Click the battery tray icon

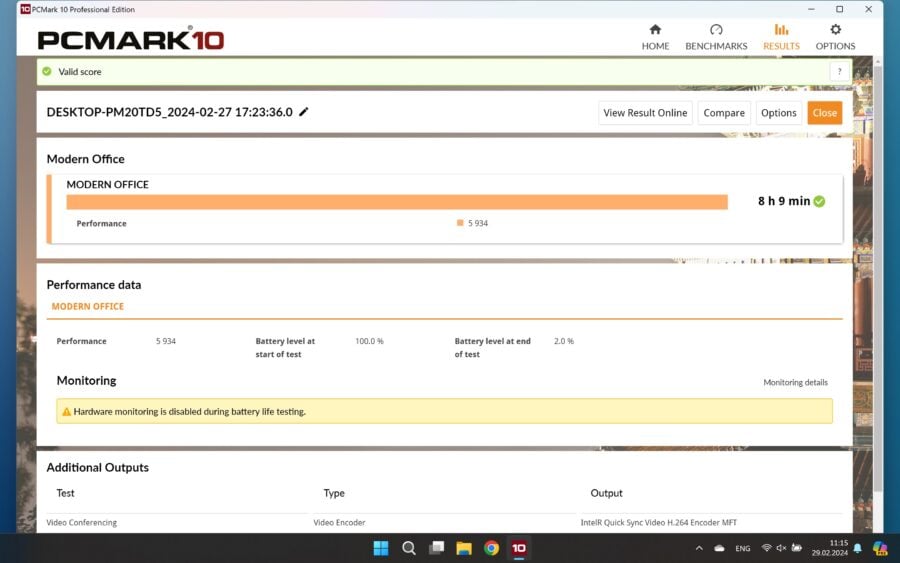click(x=797, y=548)
